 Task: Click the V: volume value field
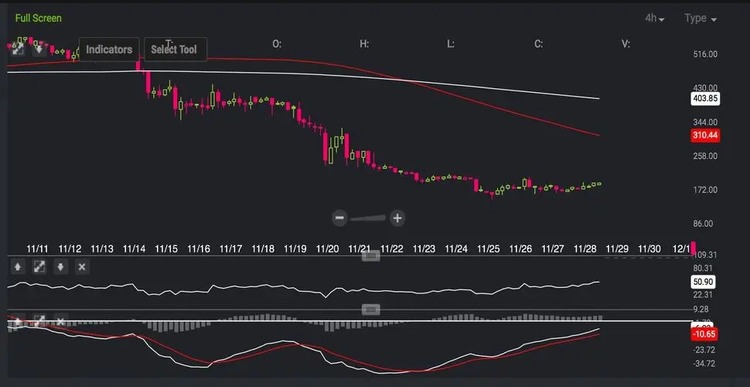[x=626, y=44]
